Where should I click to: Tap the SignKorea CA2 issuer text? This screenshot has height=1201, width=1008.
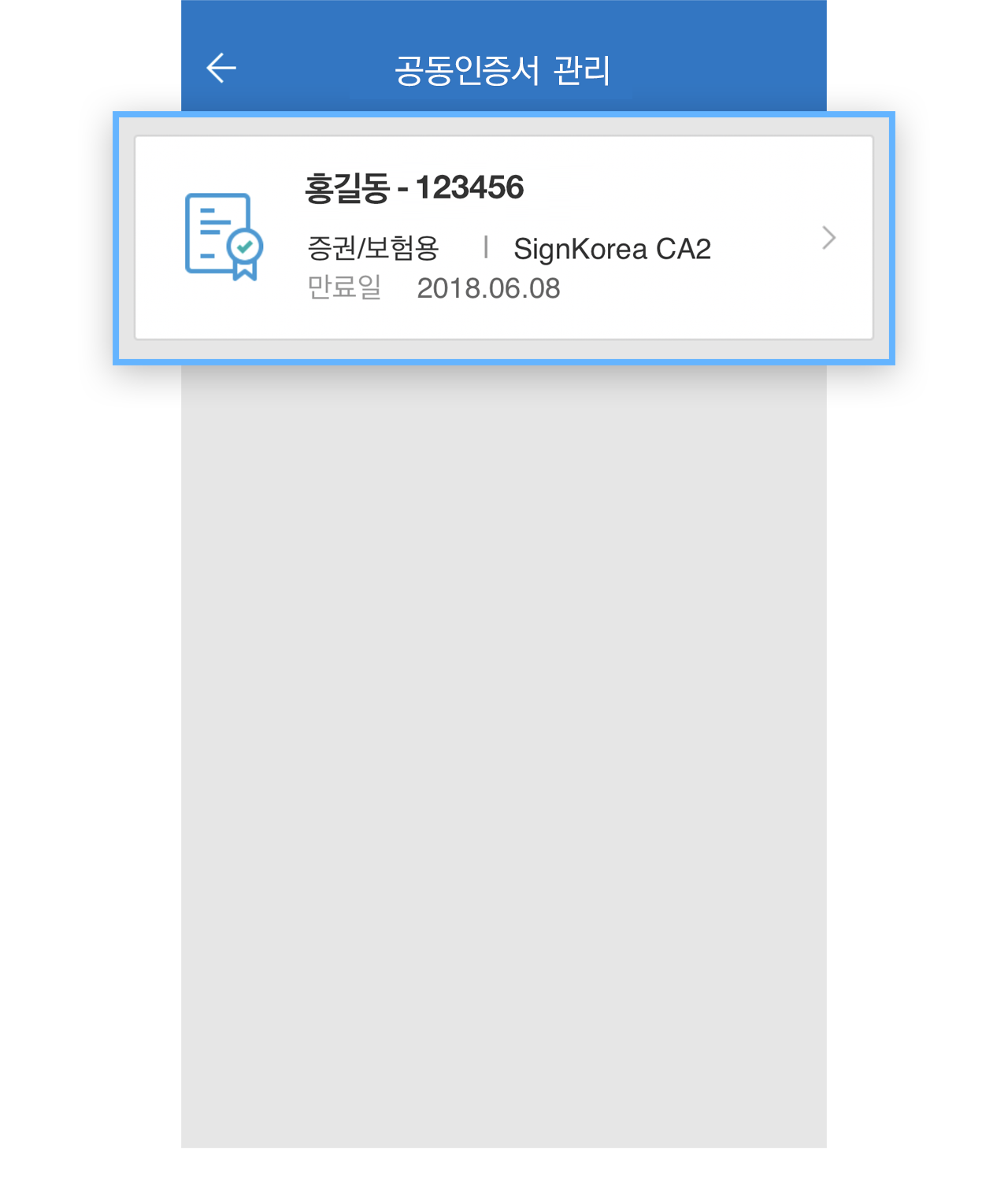point(612,249)
